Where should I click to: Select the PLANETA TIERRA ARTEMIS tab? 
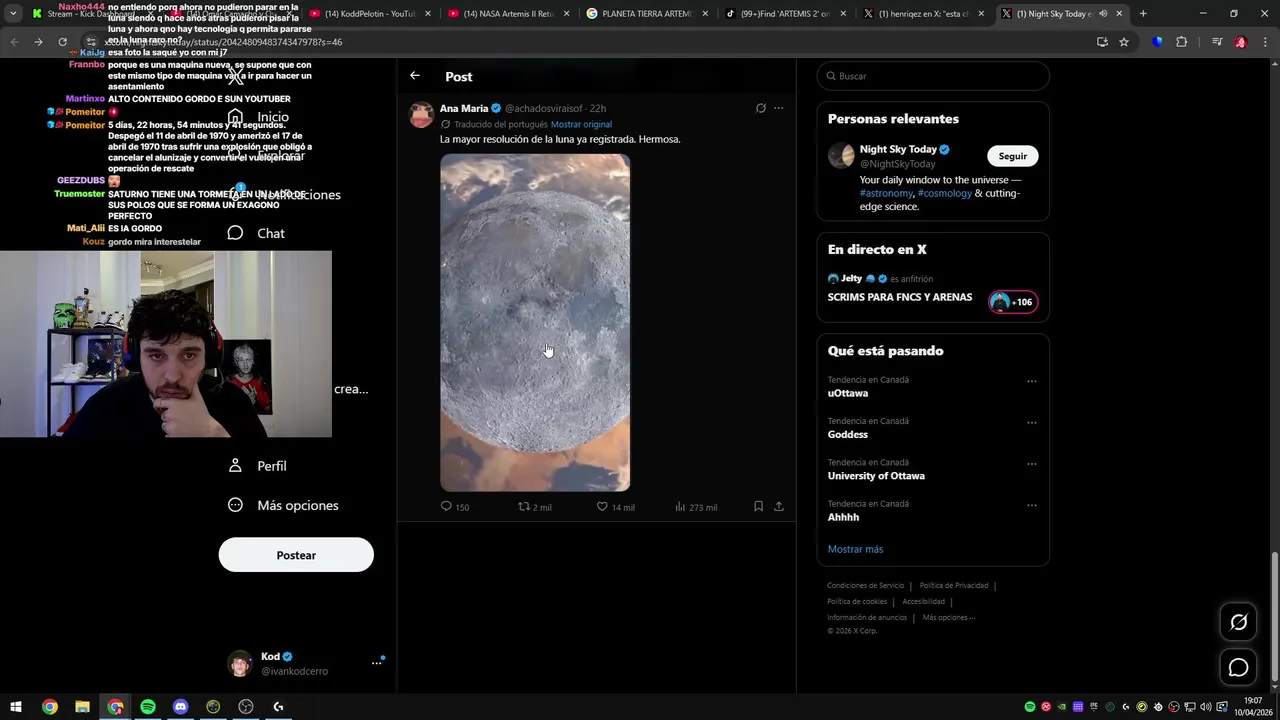(645, 14)
